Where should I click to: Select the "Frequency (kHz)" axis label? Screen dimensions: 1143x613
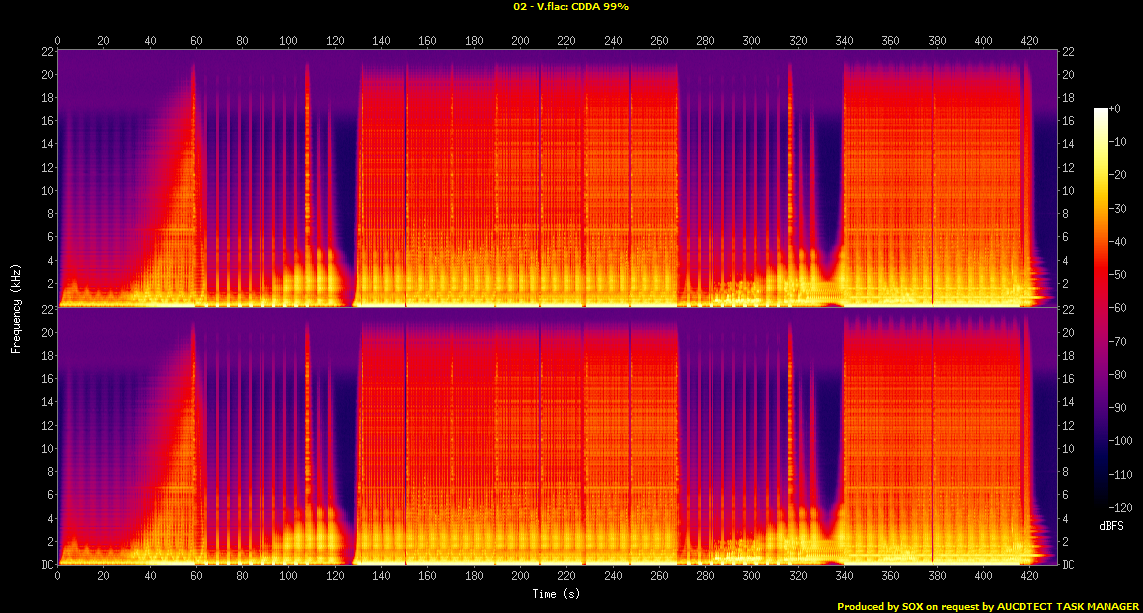pos(15,309)
